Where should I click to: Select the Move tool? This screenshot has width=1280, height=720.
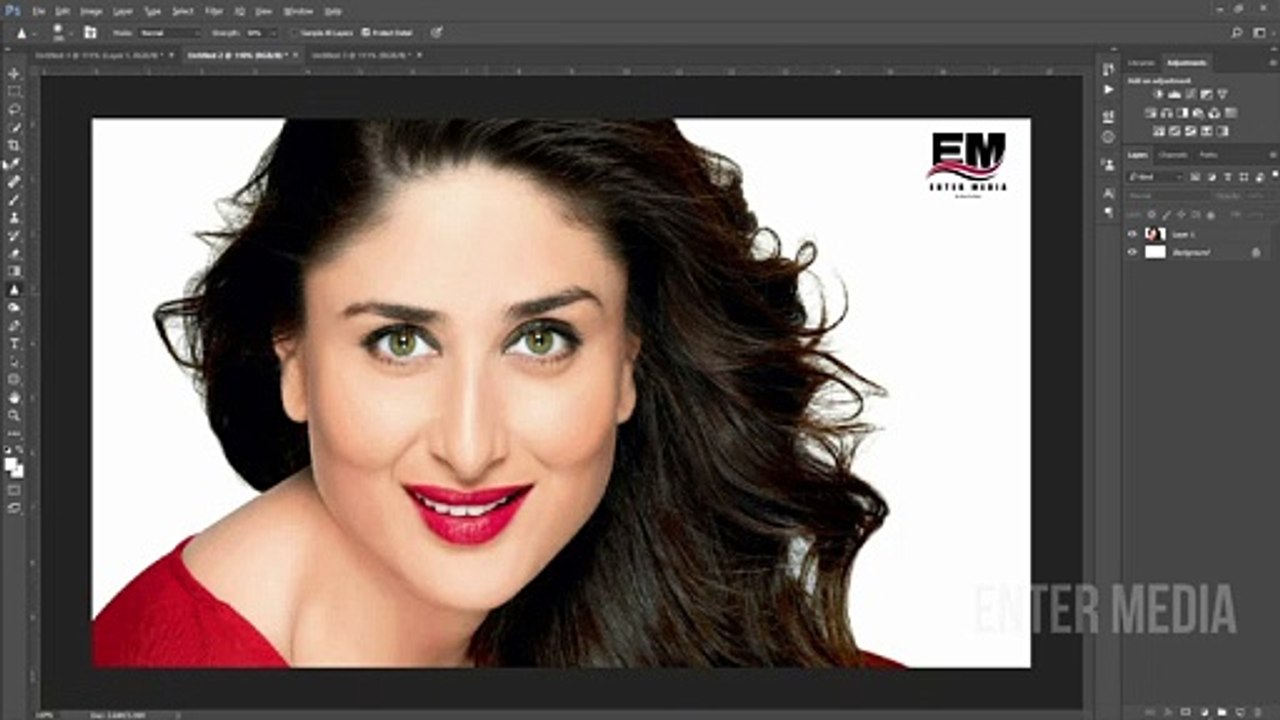(14, 74)
